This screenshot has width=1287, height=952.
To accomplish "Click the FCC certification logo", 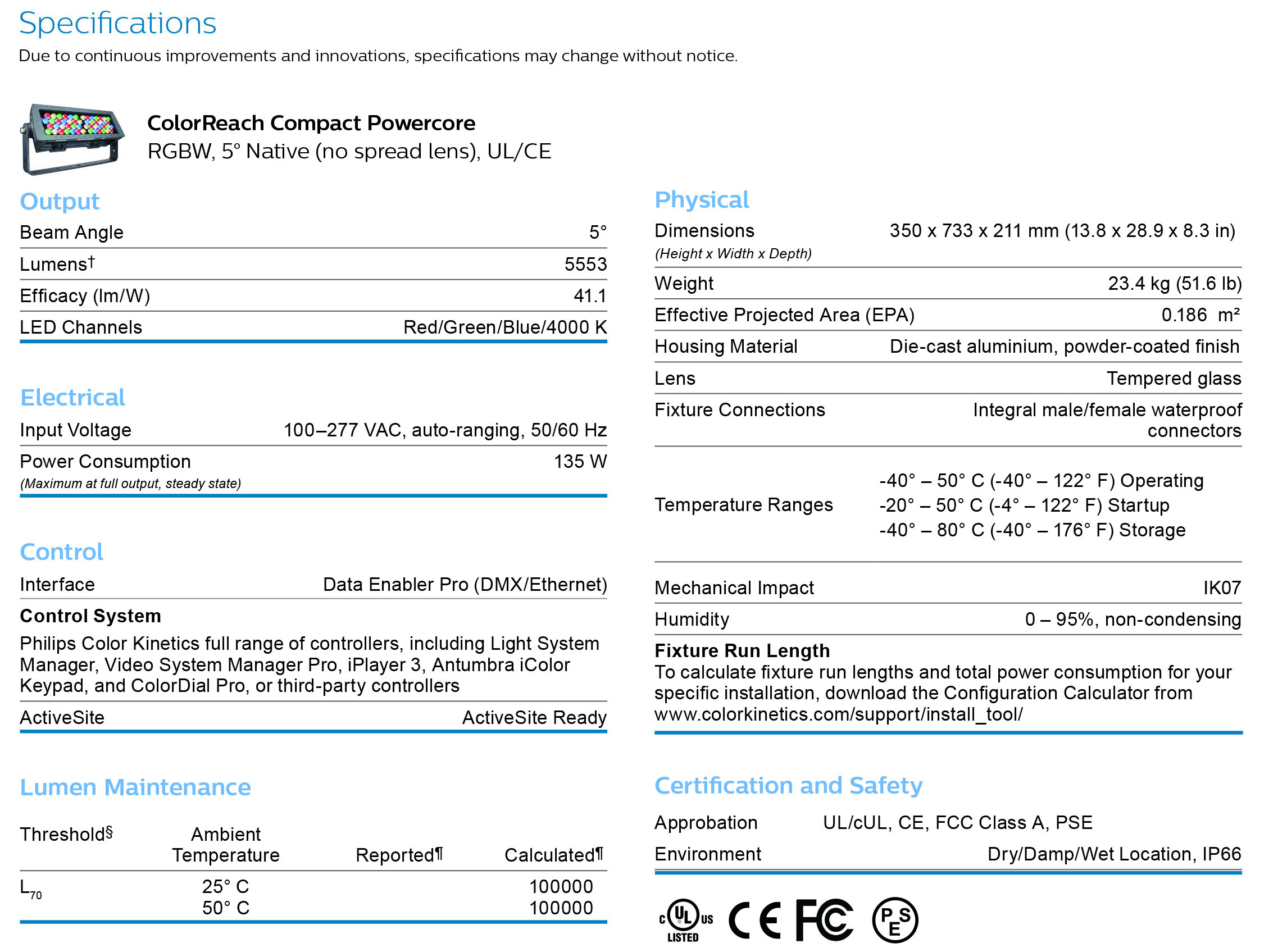I will tap(825, 921).
